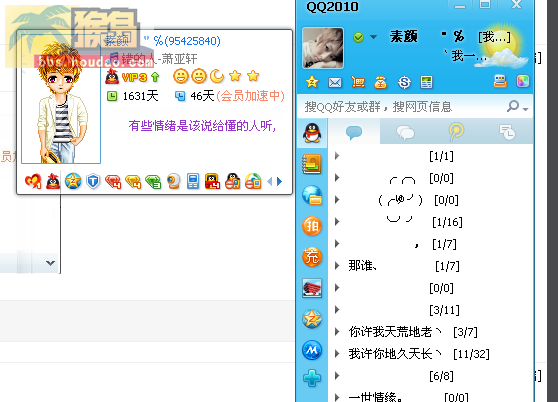The image size is (558, 402).
Task: Show previous service icons with left arrow
Action: (269, 181)
